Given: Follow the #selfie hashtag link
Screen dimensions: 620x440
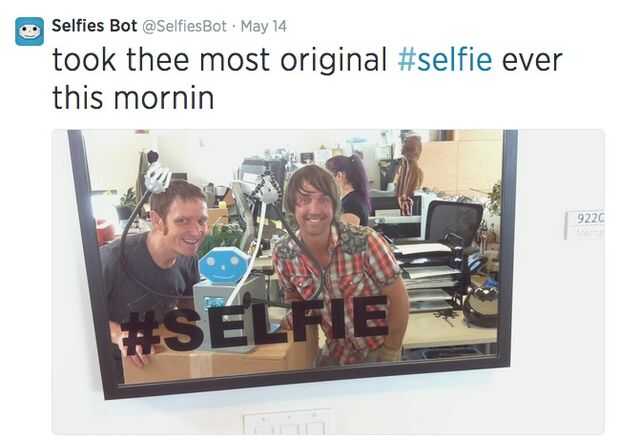Looking at the screenshot, I should coord(445,60).
